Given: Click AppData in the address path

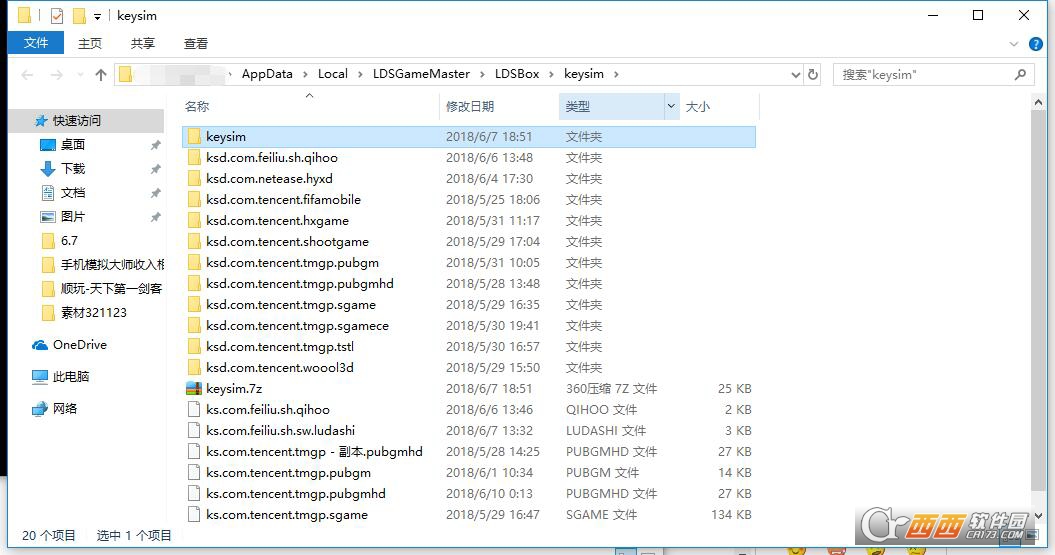Looking at the screenshot, I should (267, 74).
